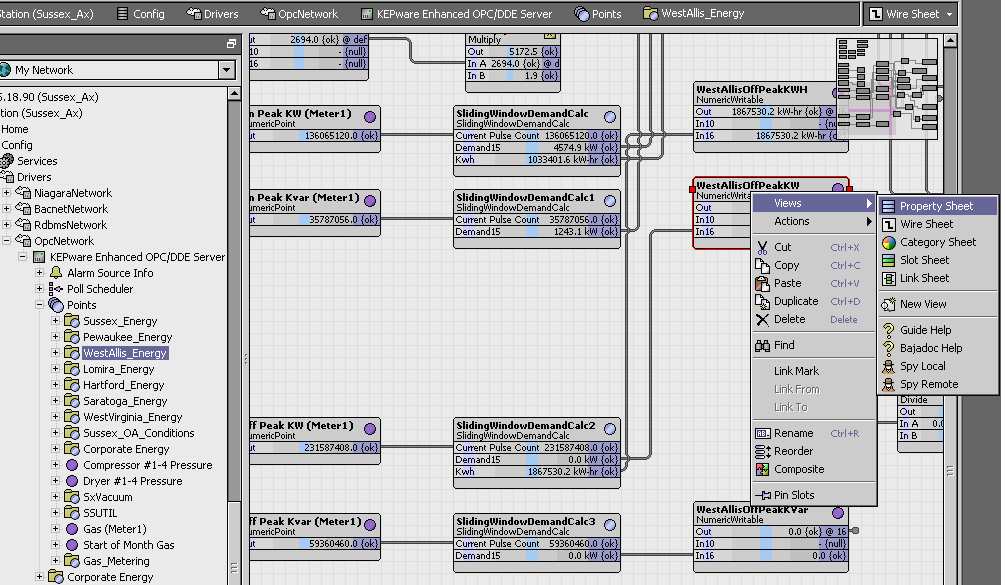Select Gas_Metering in the tree

115,561
